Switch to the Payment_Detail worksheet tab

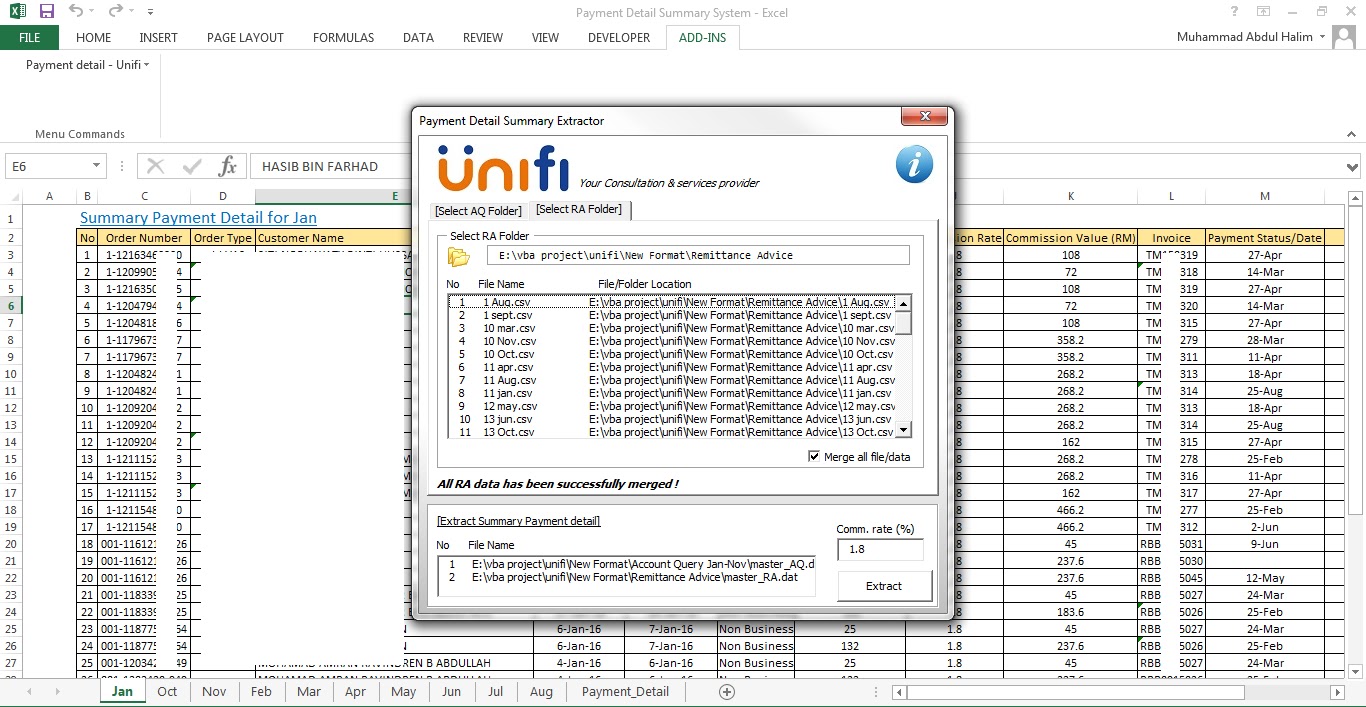click(x=625, y=692)
